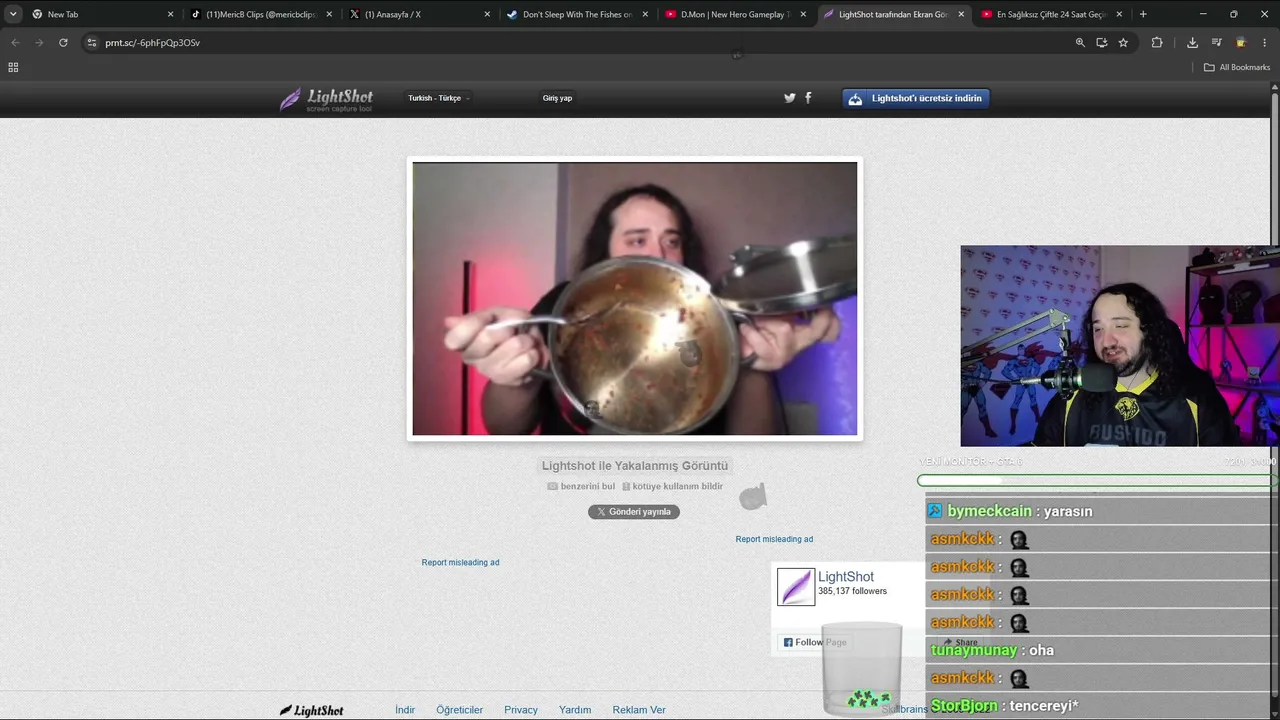Open the media controls icon in toolbar
This screenshot has width=1280, height=720.
pyautogui.click(x=1217, y=43)
